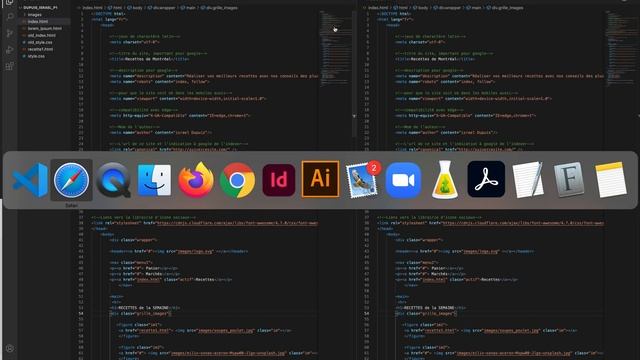
Task: Select Safari in the app switcher
Action: [71, 180]
